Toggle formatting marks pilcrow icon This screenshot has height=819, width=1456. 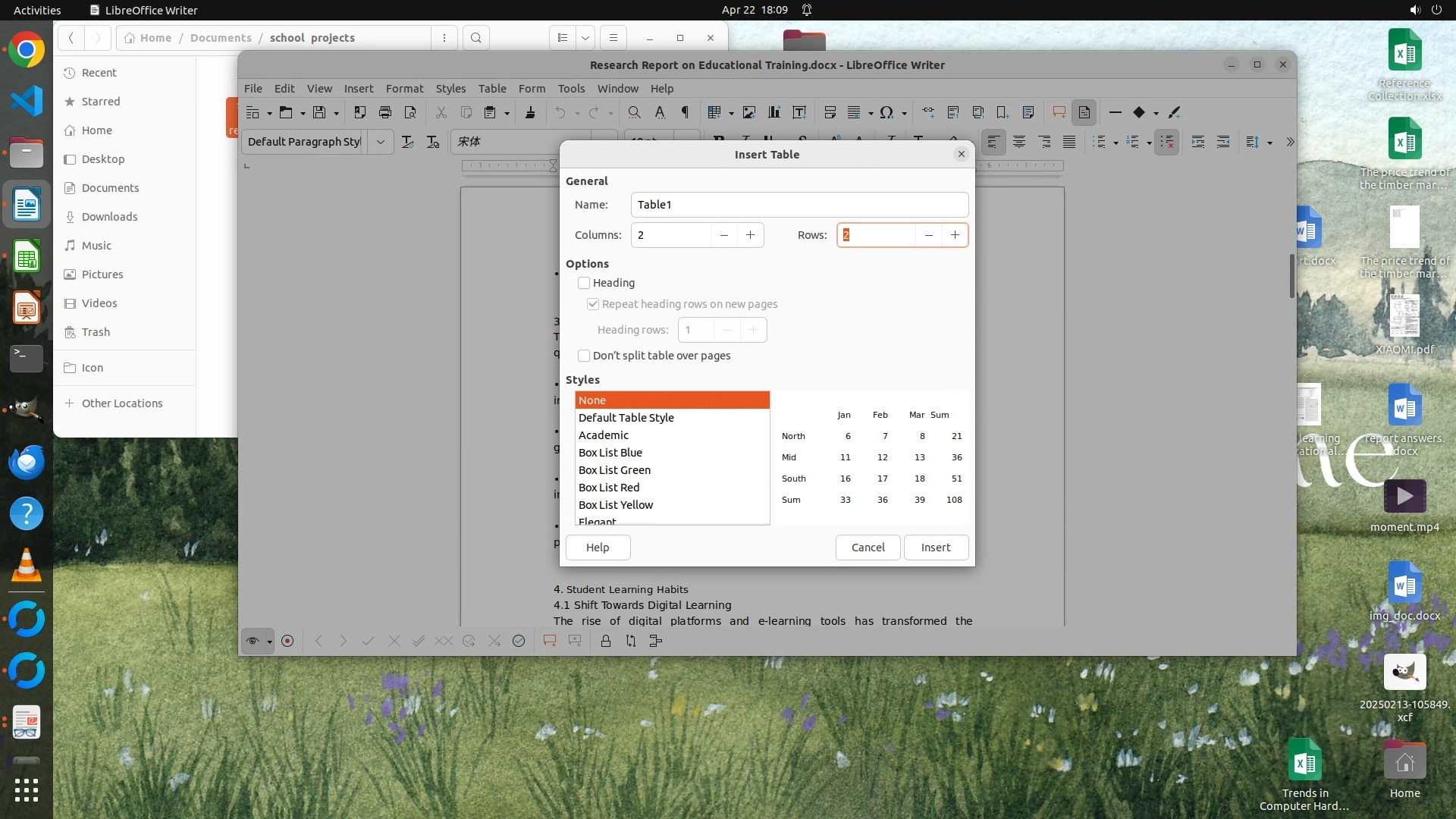[x=685, y=112]
